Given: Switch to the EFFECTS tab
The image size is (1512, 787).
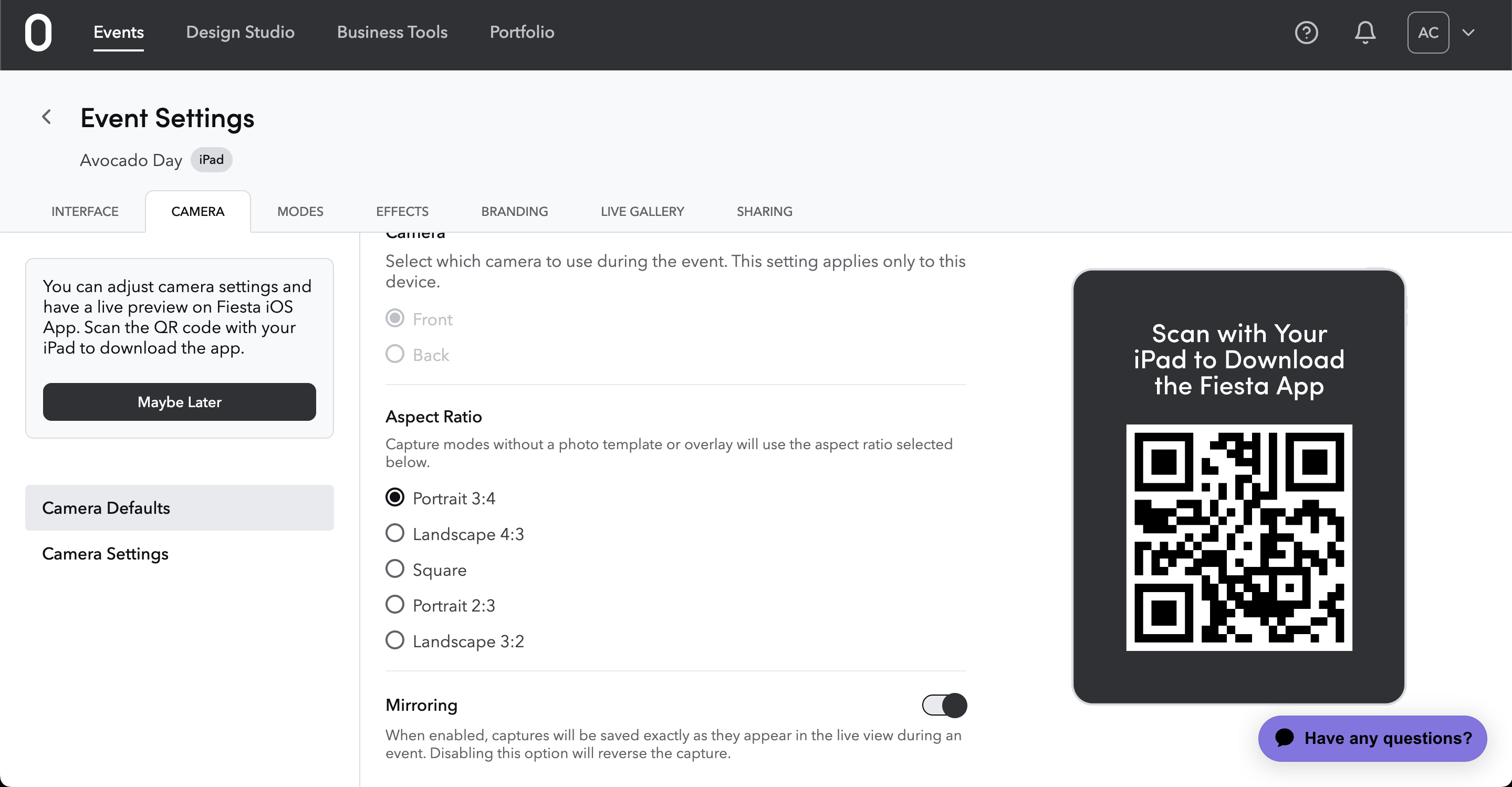Looking at the screenshot, I should click(402, 211).
